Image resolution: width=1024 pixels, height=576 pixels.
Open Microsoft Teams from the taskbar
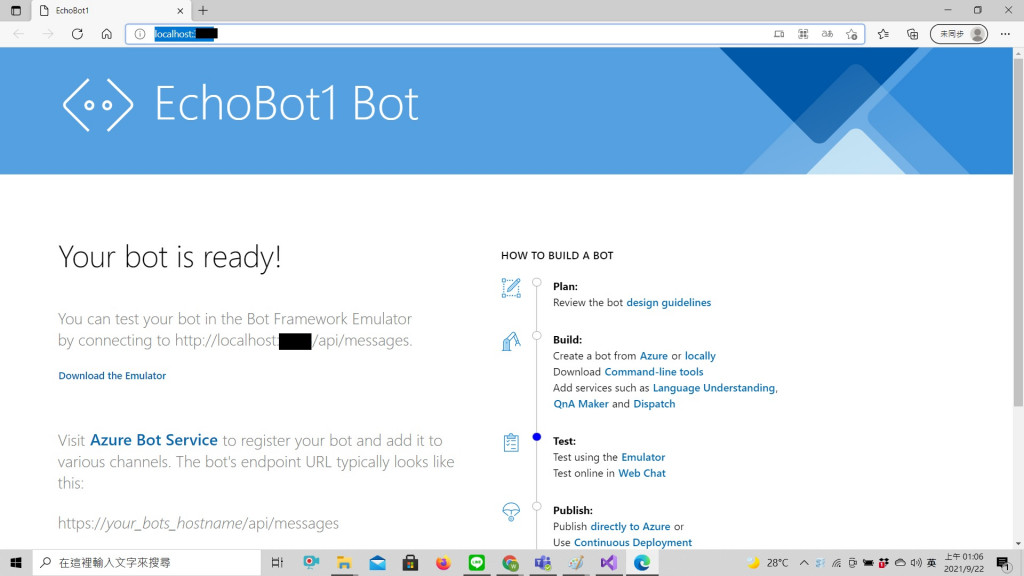(x=543, y=562)
